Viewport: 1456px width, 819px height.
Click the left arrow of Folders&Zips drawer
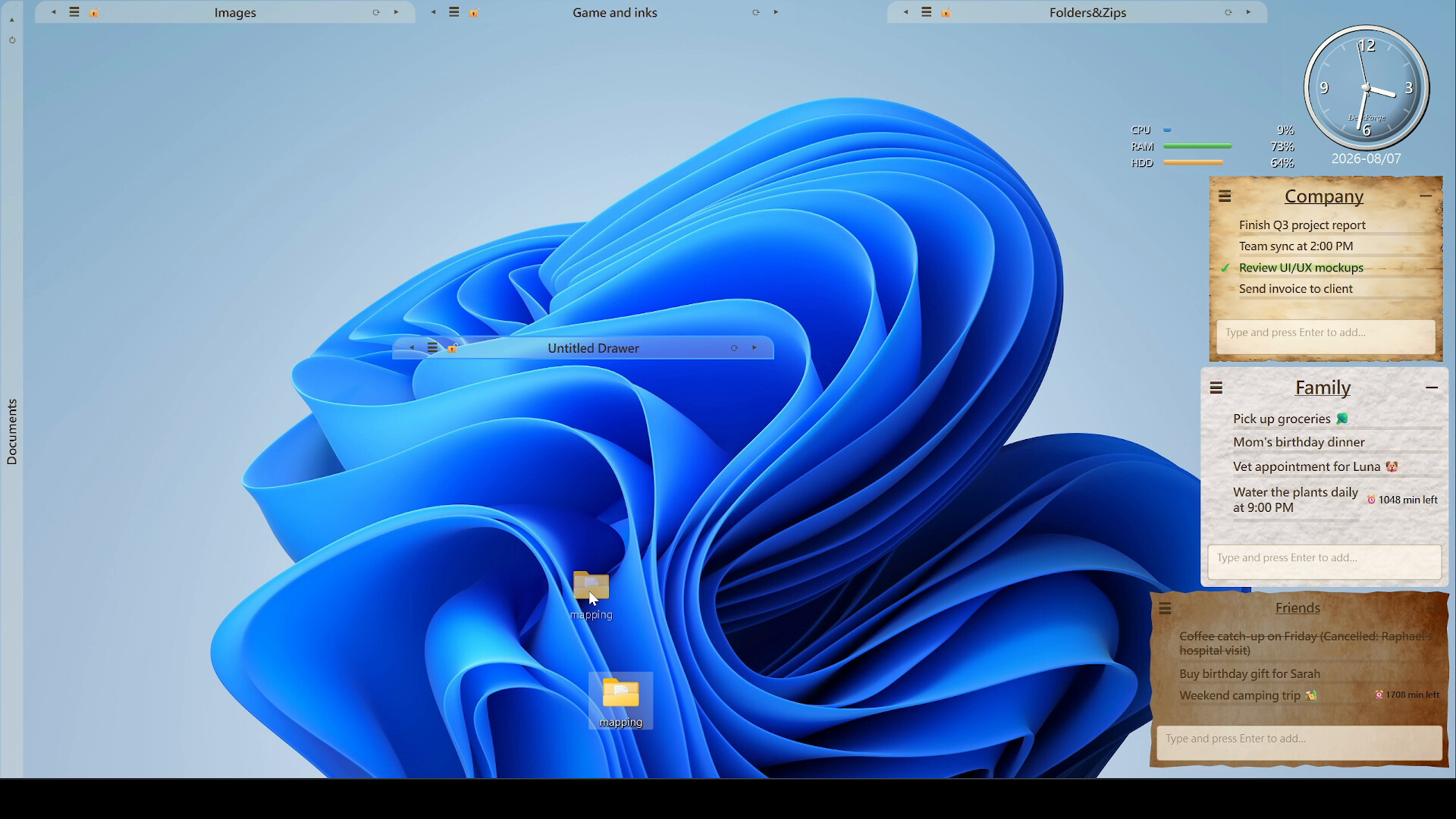click(906, 12)
